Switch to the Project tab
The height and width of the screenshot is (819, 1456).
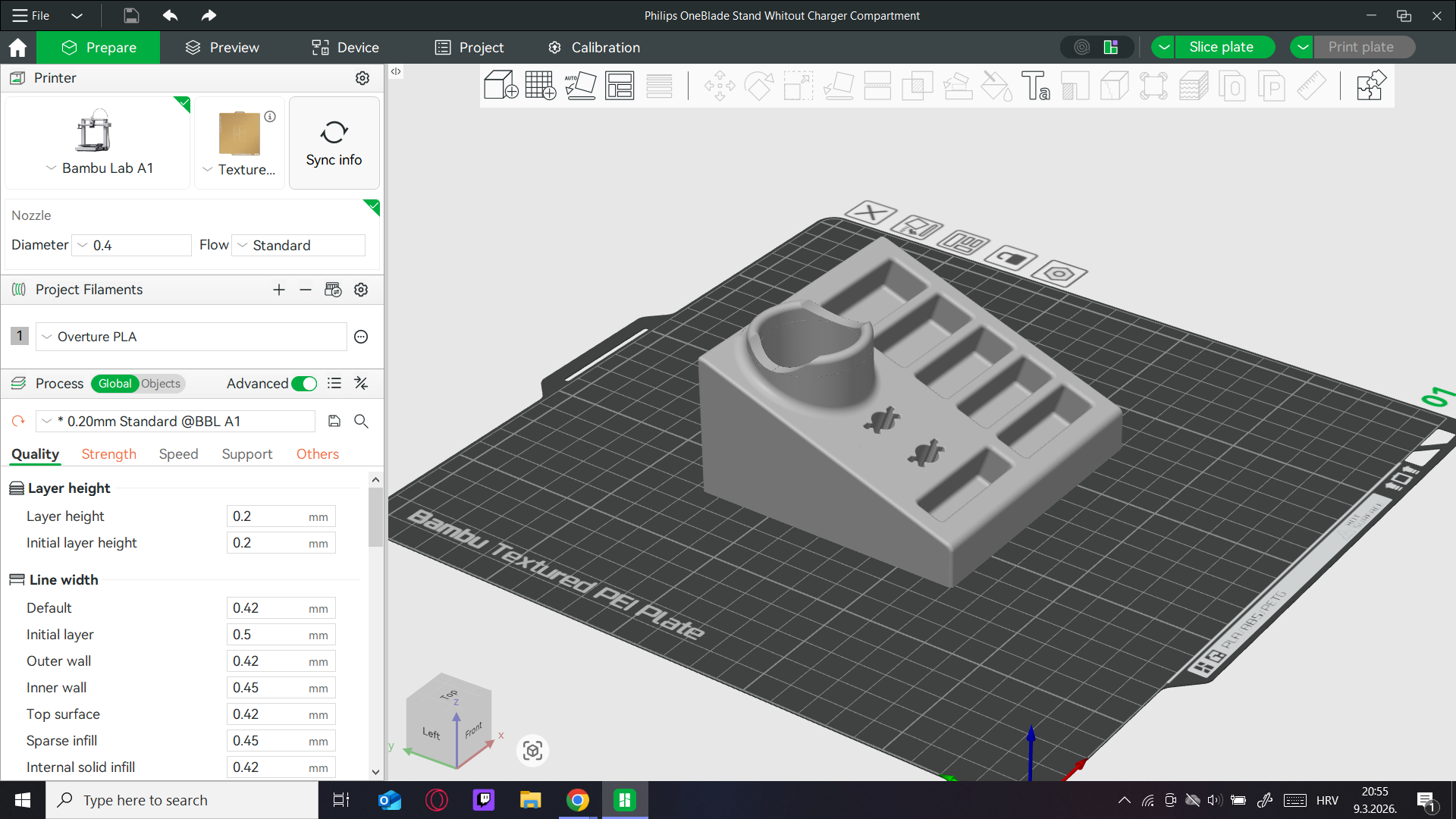(469, 48)
